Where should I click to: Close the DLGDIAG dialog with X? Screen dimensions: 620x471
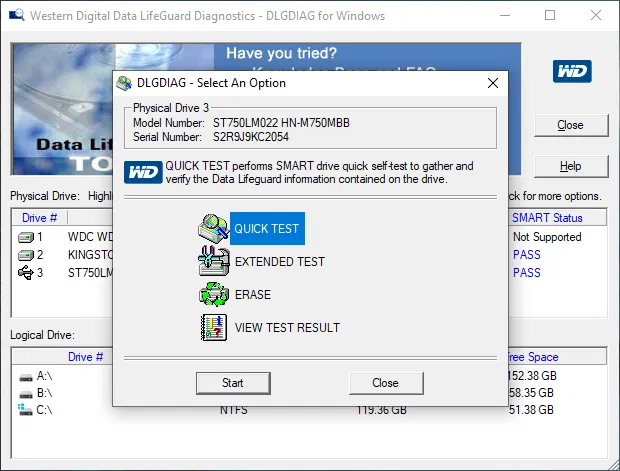(493, 83)
